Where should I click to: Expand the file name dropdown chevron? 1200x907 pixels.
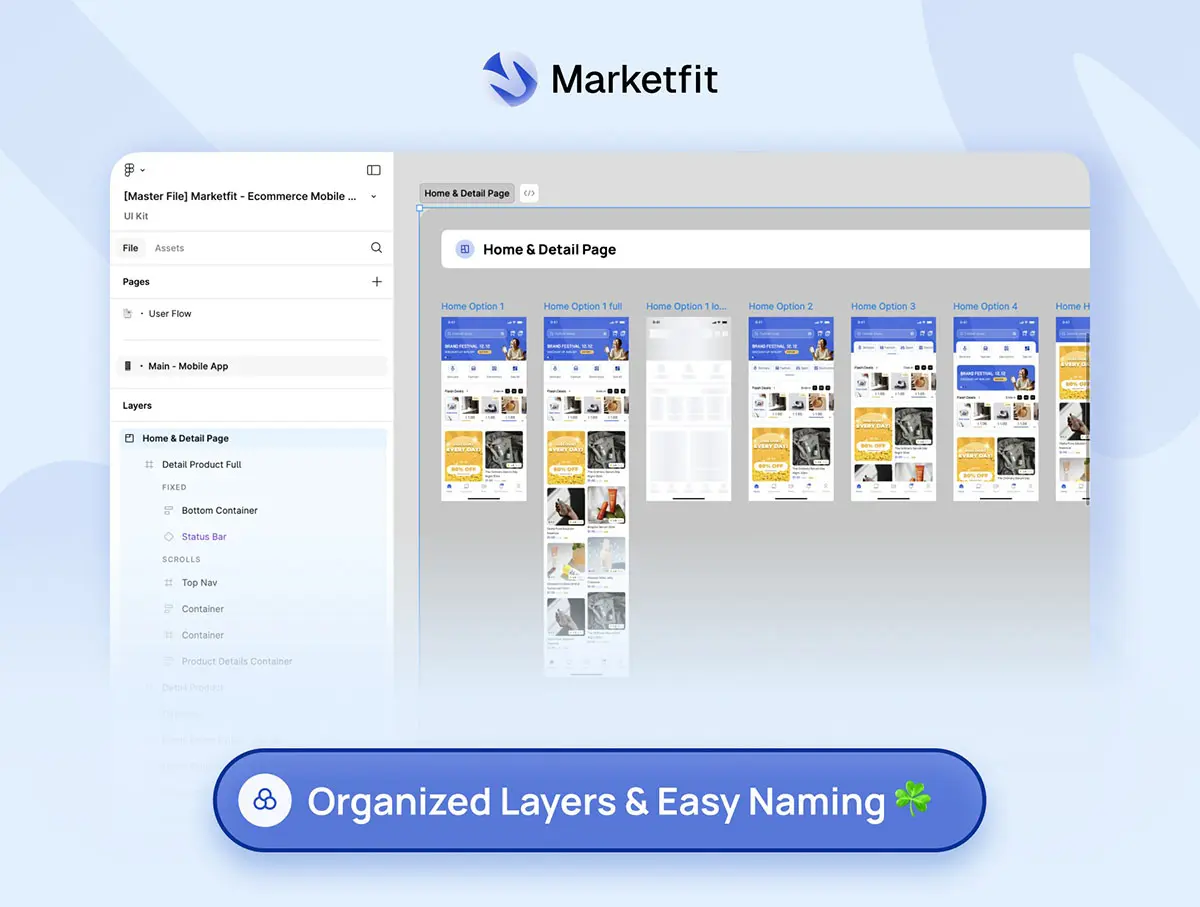374,197
